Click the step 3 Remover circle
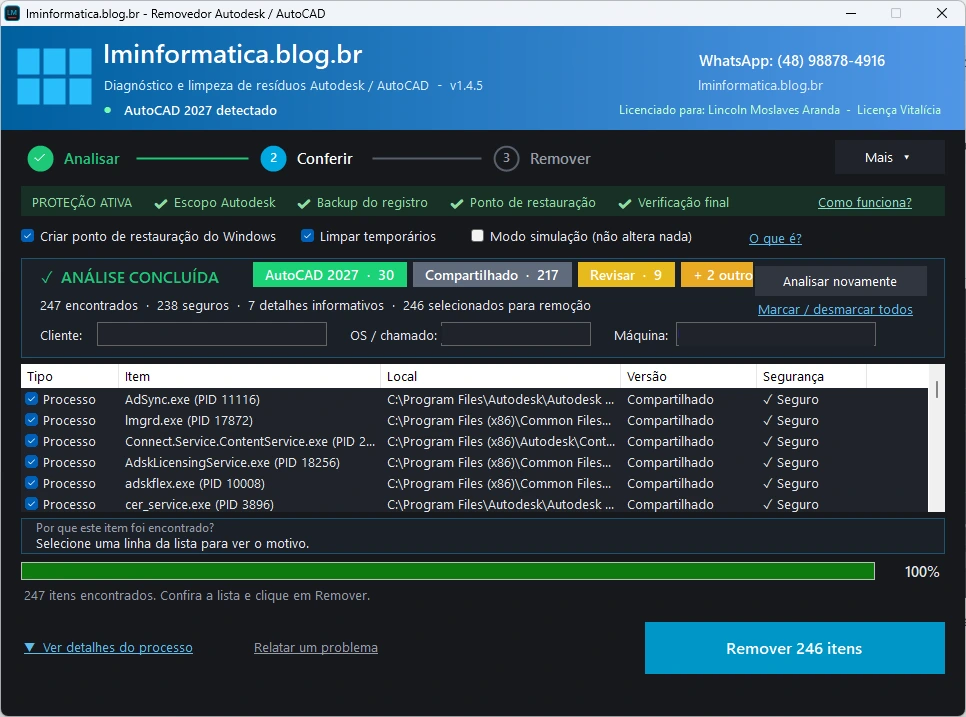 506,159
